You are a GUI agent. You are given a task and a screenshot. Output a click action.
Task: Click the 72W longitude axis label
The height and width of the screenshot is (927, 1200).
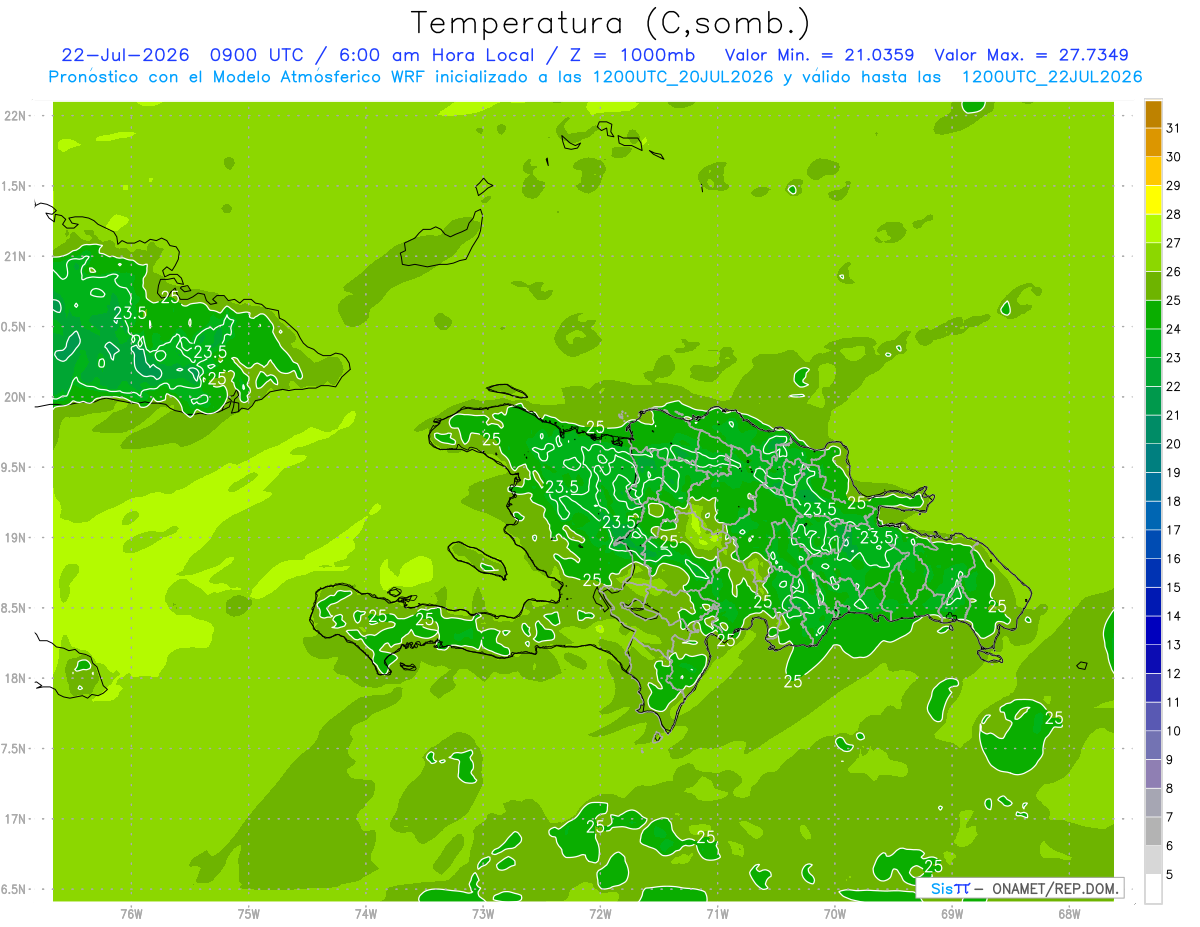tap(600, 913)
